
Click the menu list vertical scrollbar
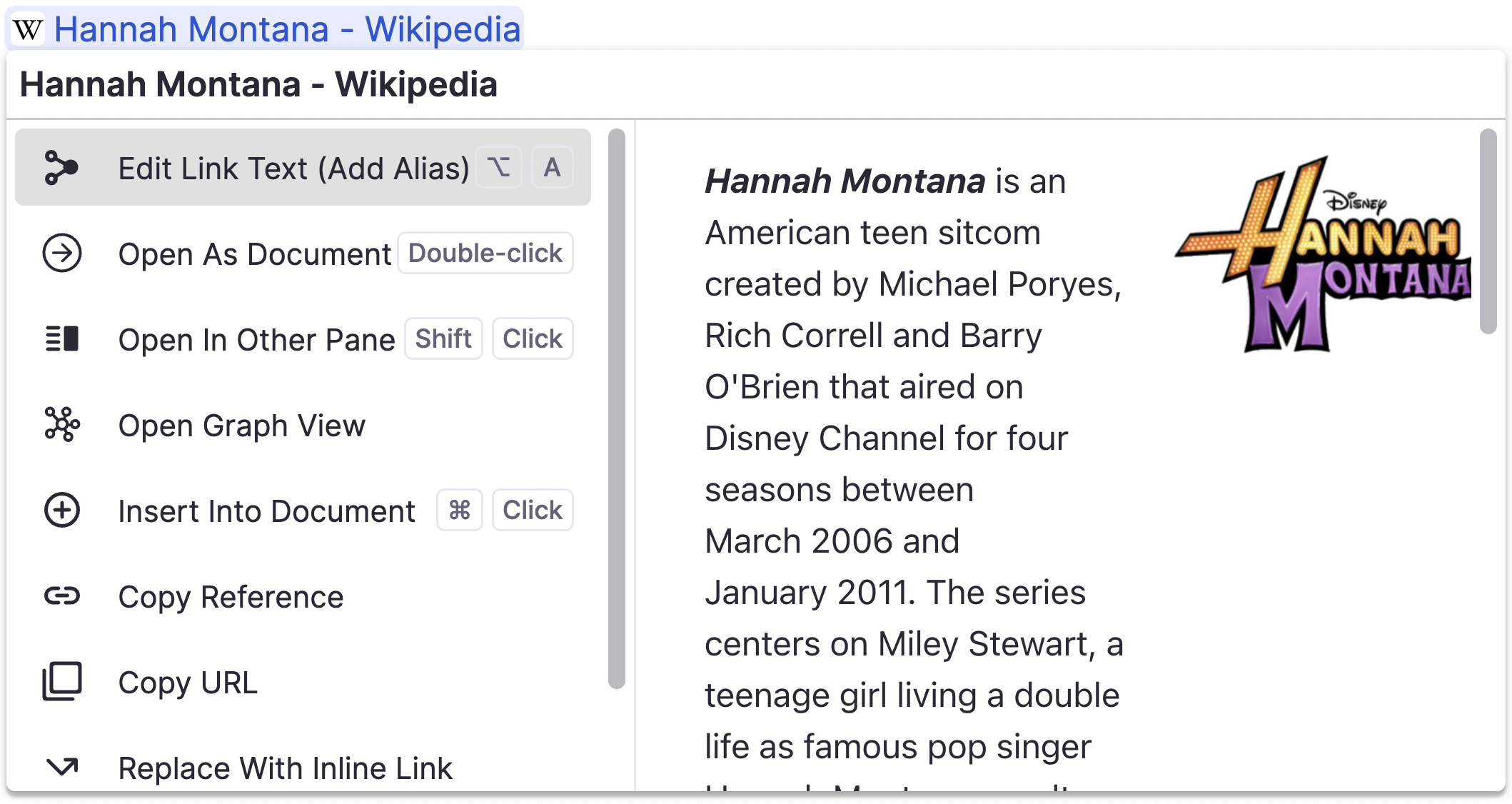coord(617,408)
